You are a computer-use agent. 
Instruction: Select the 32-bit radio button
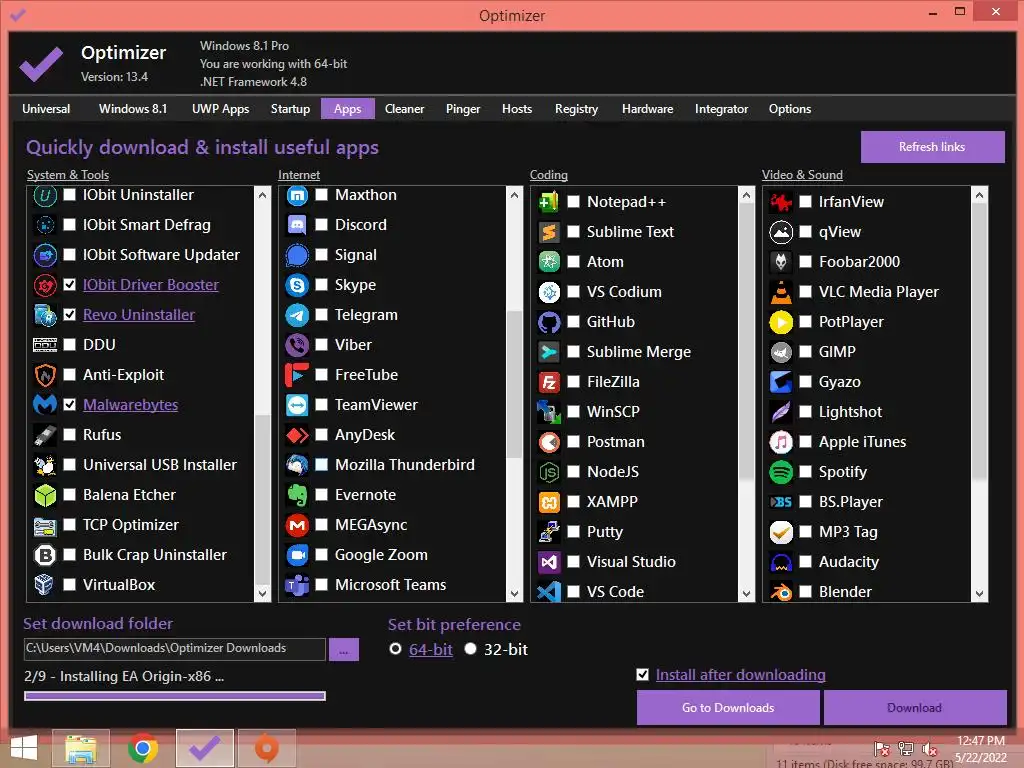[470, 649]
